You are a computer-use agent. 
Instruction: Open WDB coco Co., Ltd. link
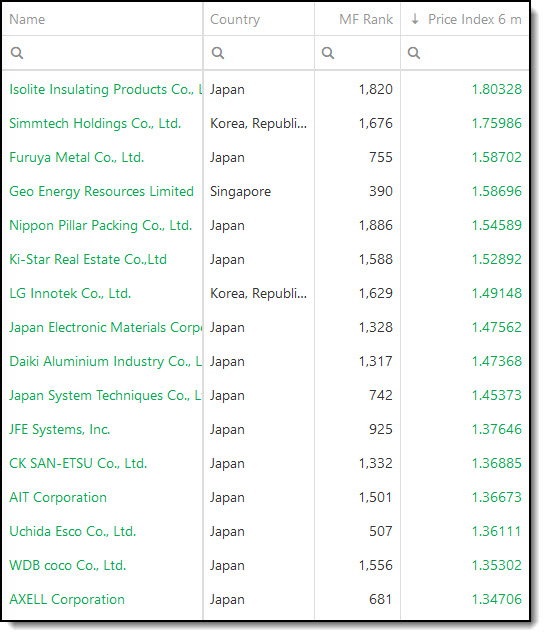pyautogui.click(x=68, y=566)
